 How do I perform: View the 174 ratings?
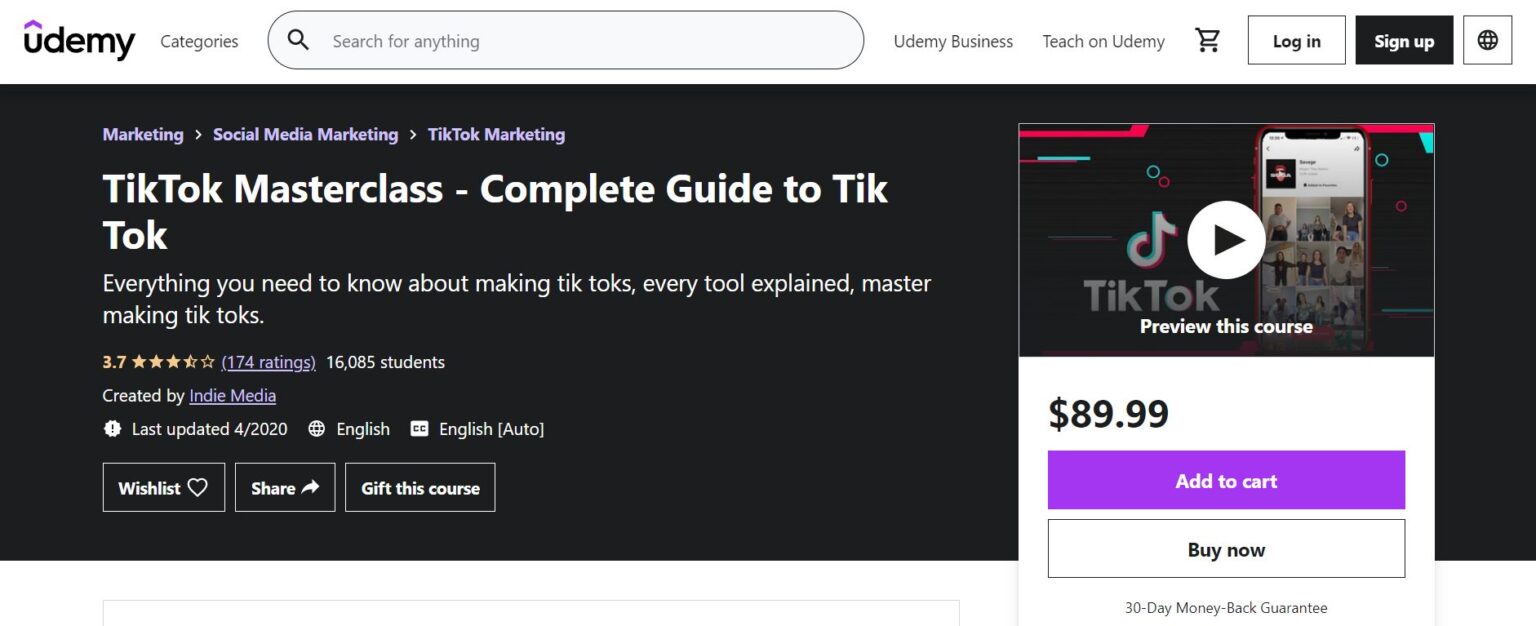pyautogui.click(x=268, y=362)
